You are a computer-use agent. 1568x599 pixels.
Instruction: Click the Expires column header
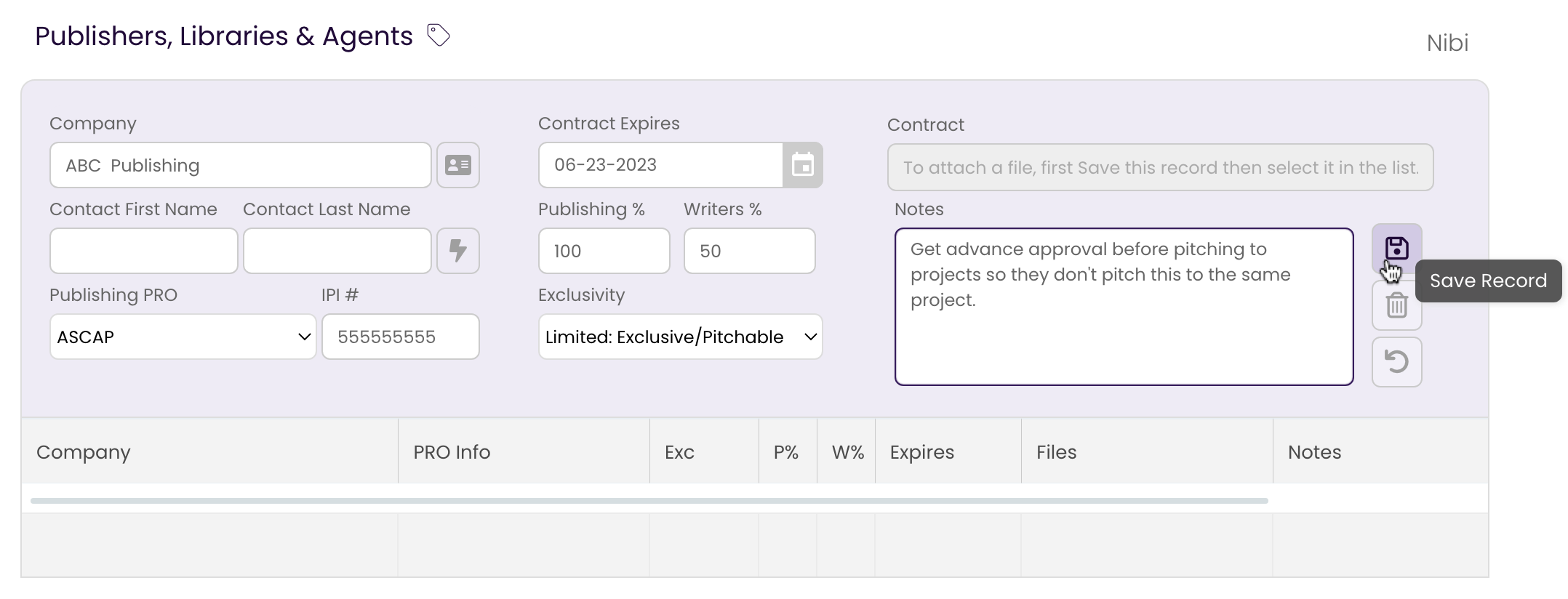coord(948,451)
